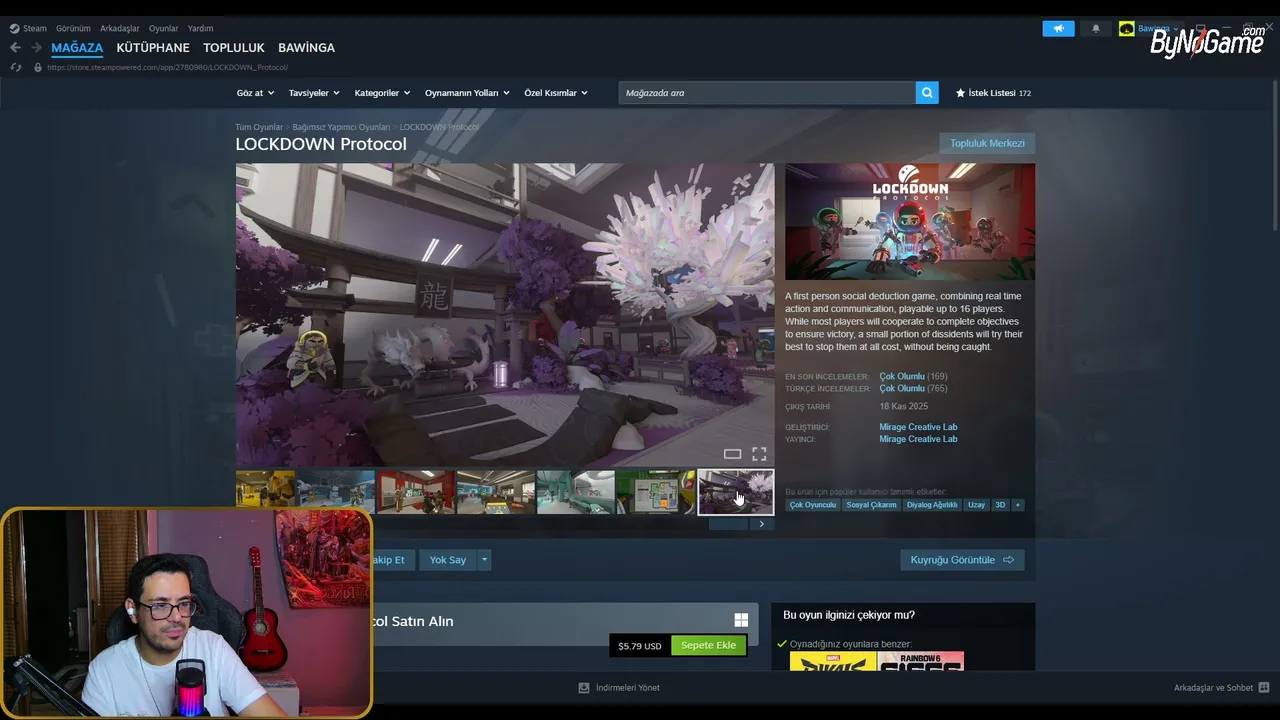Open the Mirage Creative Lab developer link
The width and height of the screenshot is (1280, 720).
tap(918, 427)
